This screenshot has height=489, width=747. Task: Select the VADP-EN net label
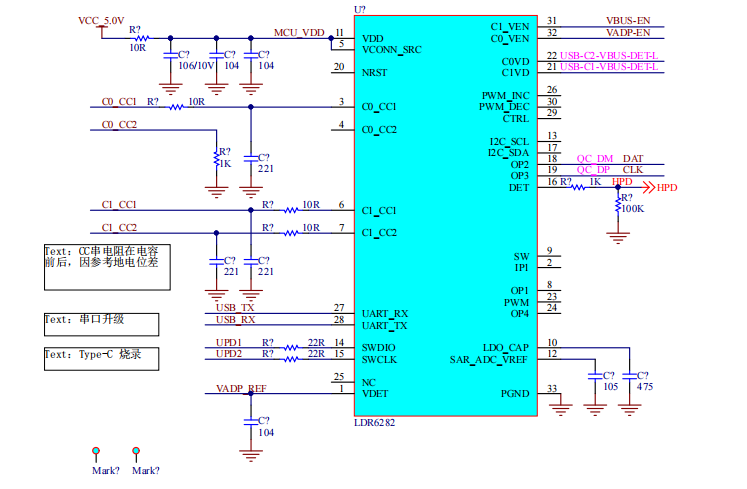point(628,32)
